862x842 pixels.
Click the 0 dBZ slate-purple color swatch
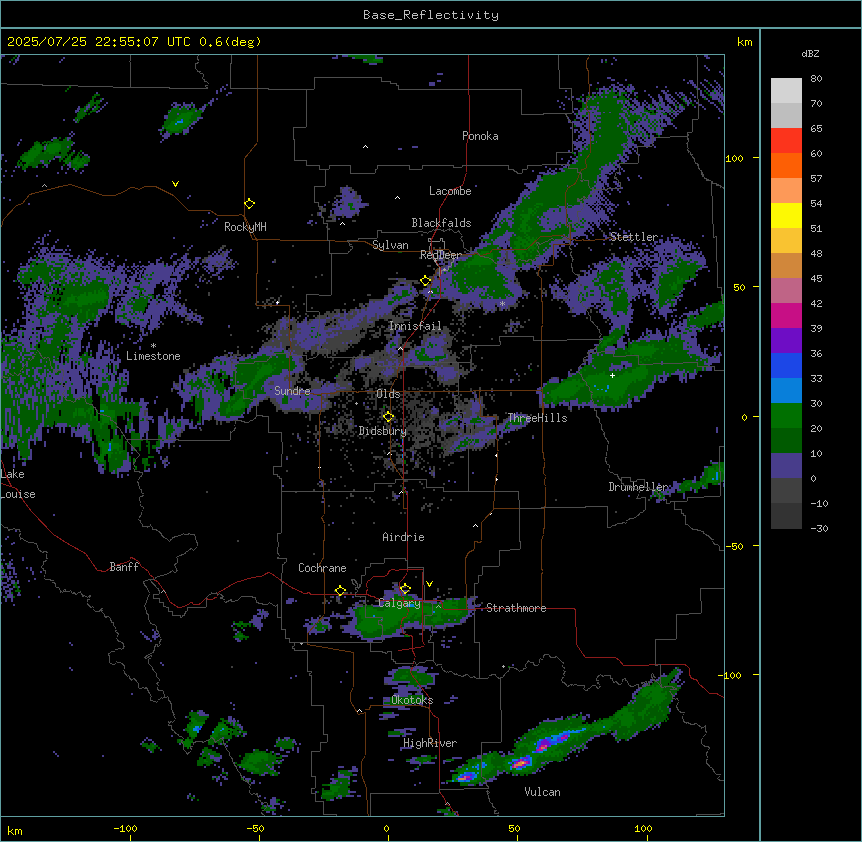(x=786, y=466)
